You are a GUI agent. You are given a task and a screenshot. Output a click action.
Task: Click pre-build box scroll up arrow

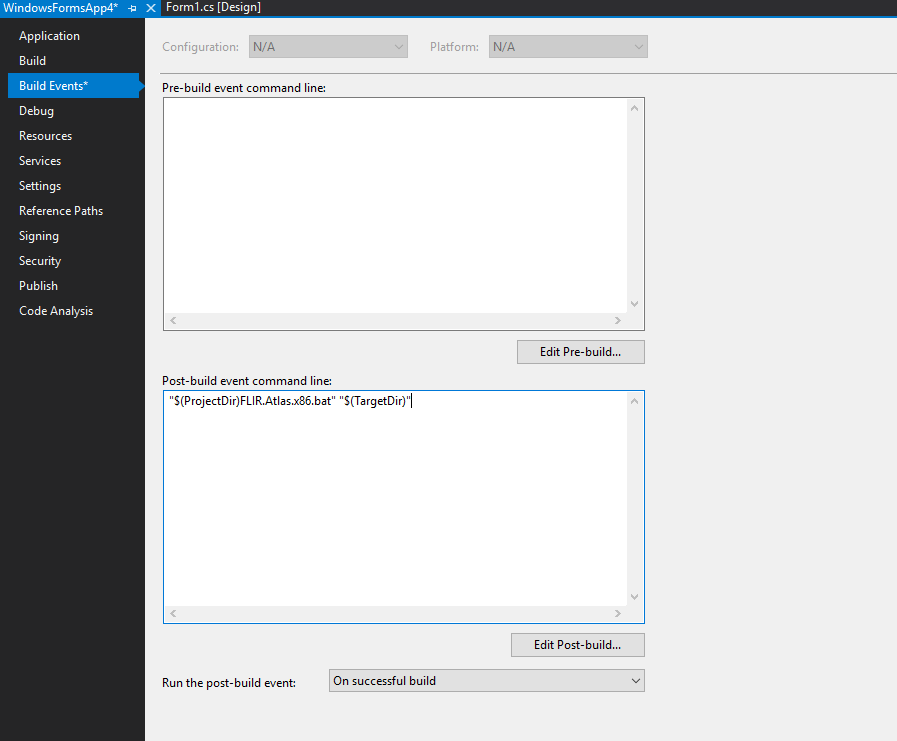(634, 108)
